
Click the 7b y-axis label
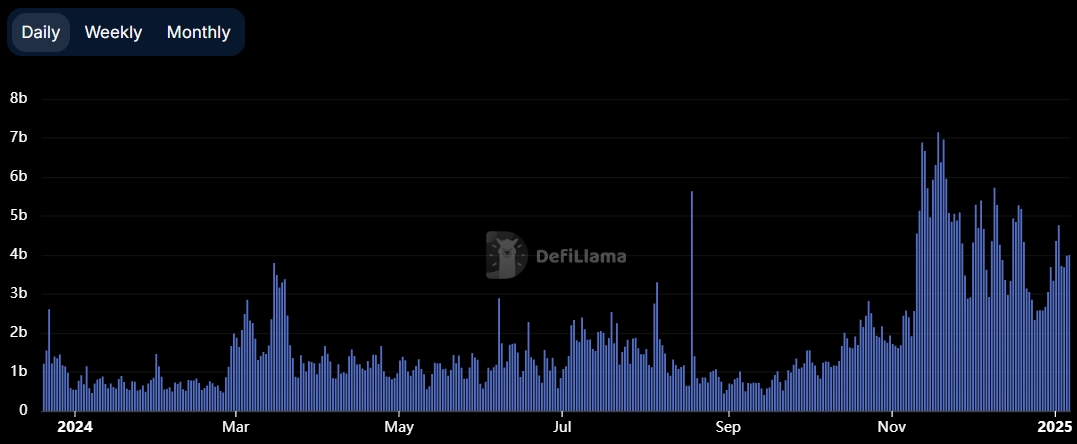[19, 137]
